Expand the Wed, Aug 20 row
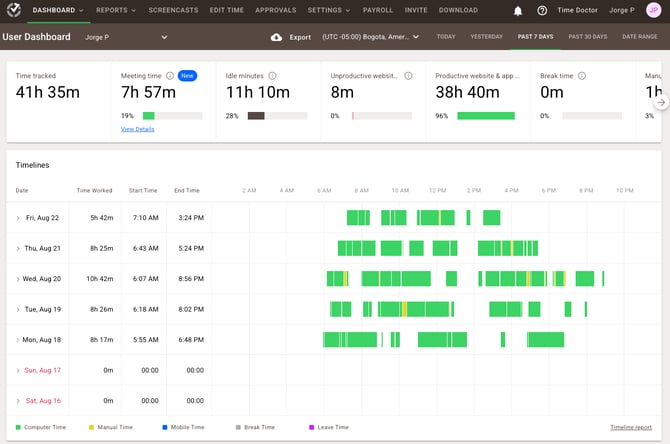 click(18, 279)
